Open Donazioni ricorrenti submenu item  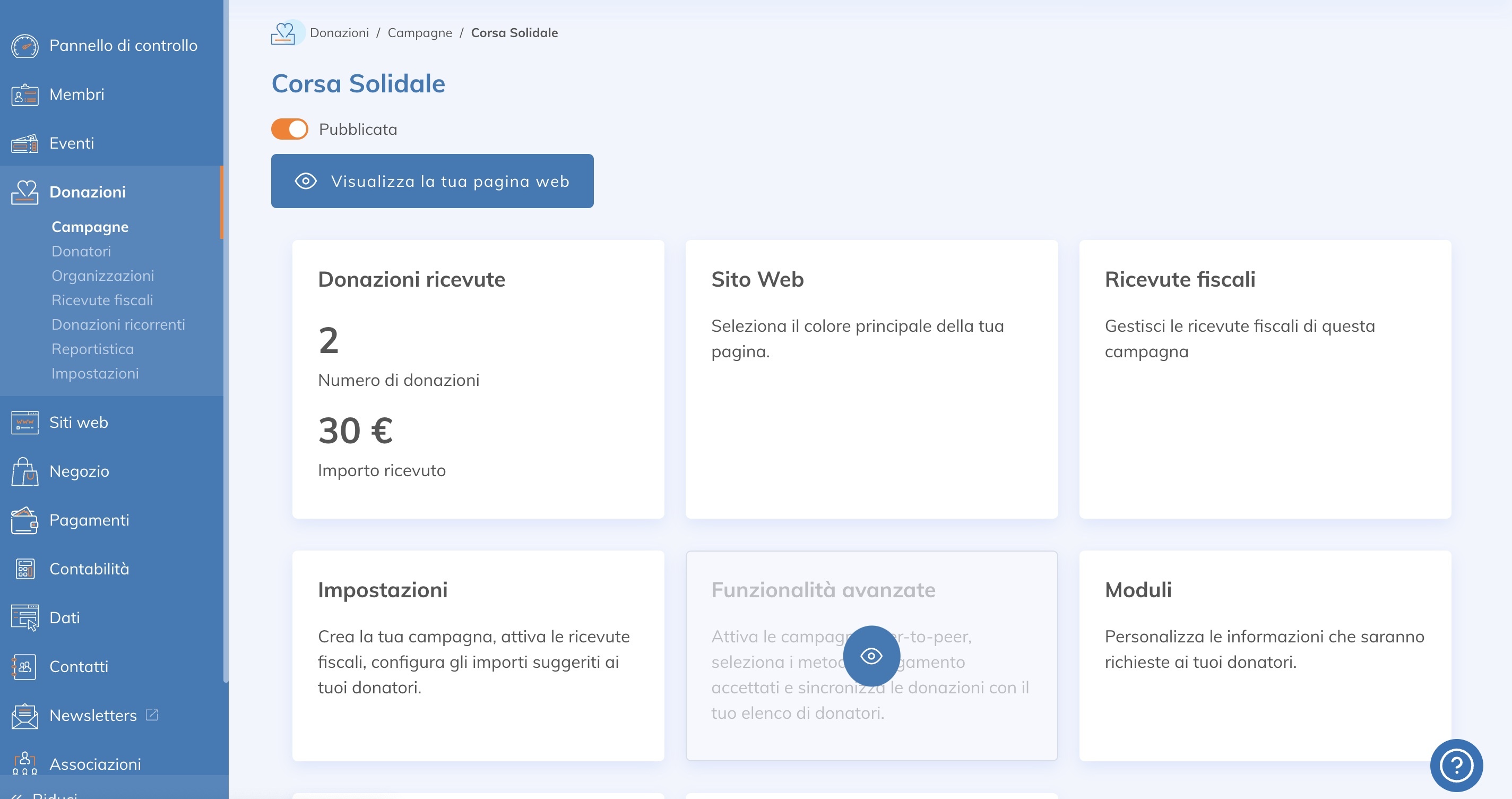(x=118, y=325)
